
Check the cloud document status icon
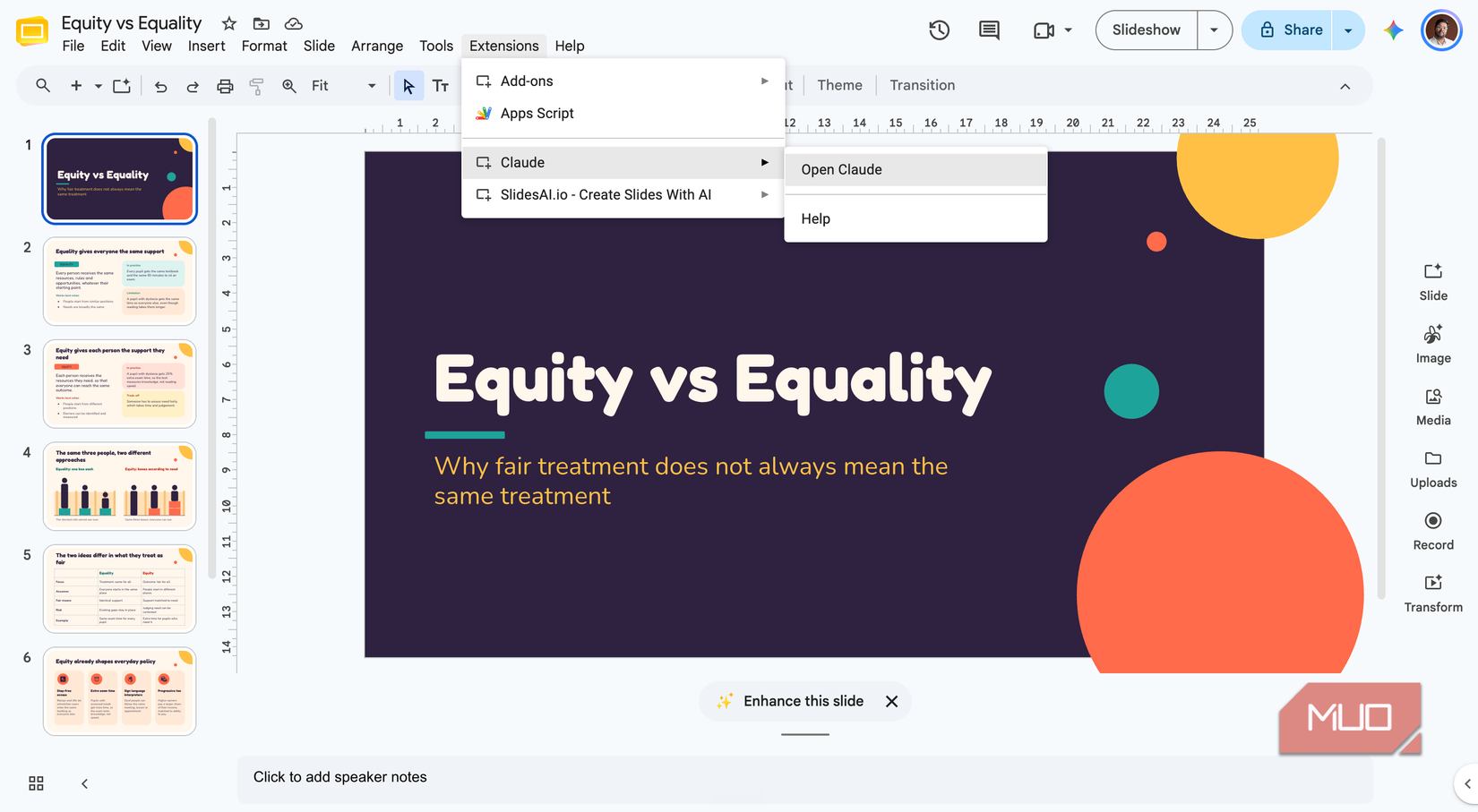coord(293,23)
